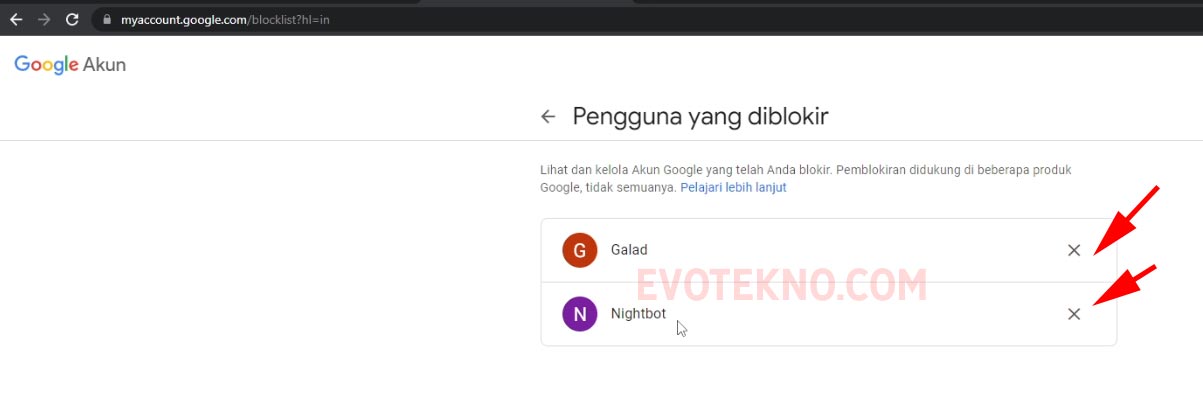1203x418 pixels.
Task: Open the Pelajari lebih lanjut link
Action: [733, 187]
